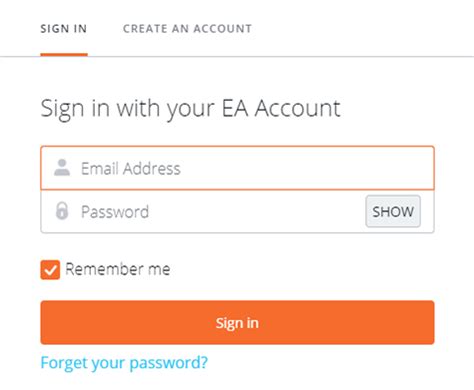Toggle Remember me via its text label
The image size is (474, 390).
click(118, 269)
